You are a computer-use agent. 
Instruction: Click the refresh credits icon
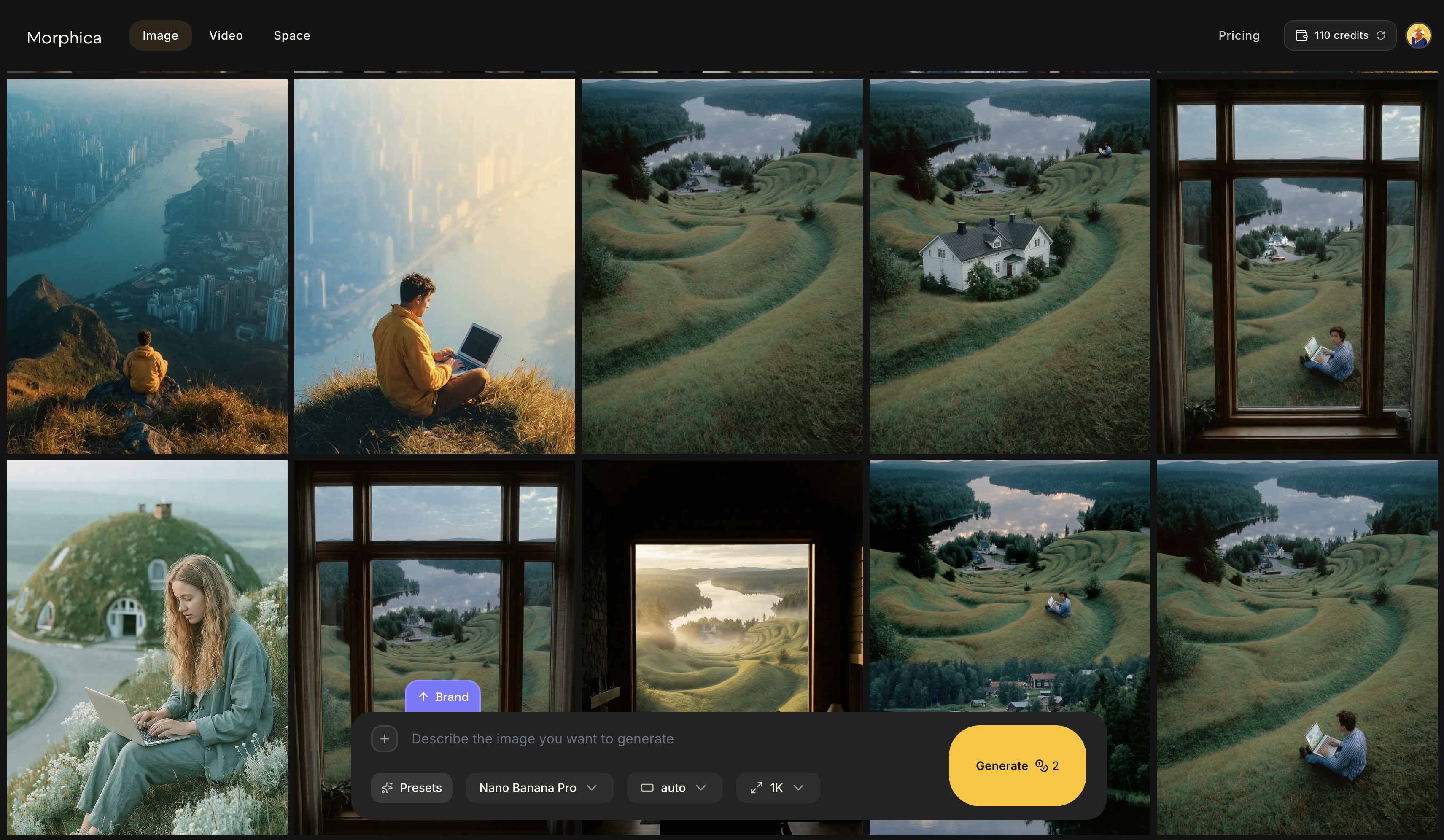tap(1381, 35)
